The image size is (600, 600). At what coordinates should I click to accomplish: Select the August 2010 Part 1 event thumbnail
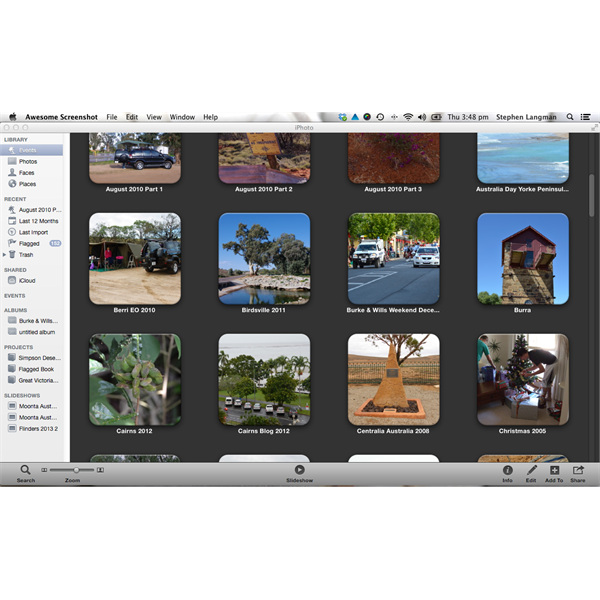(x=135, y=158)
